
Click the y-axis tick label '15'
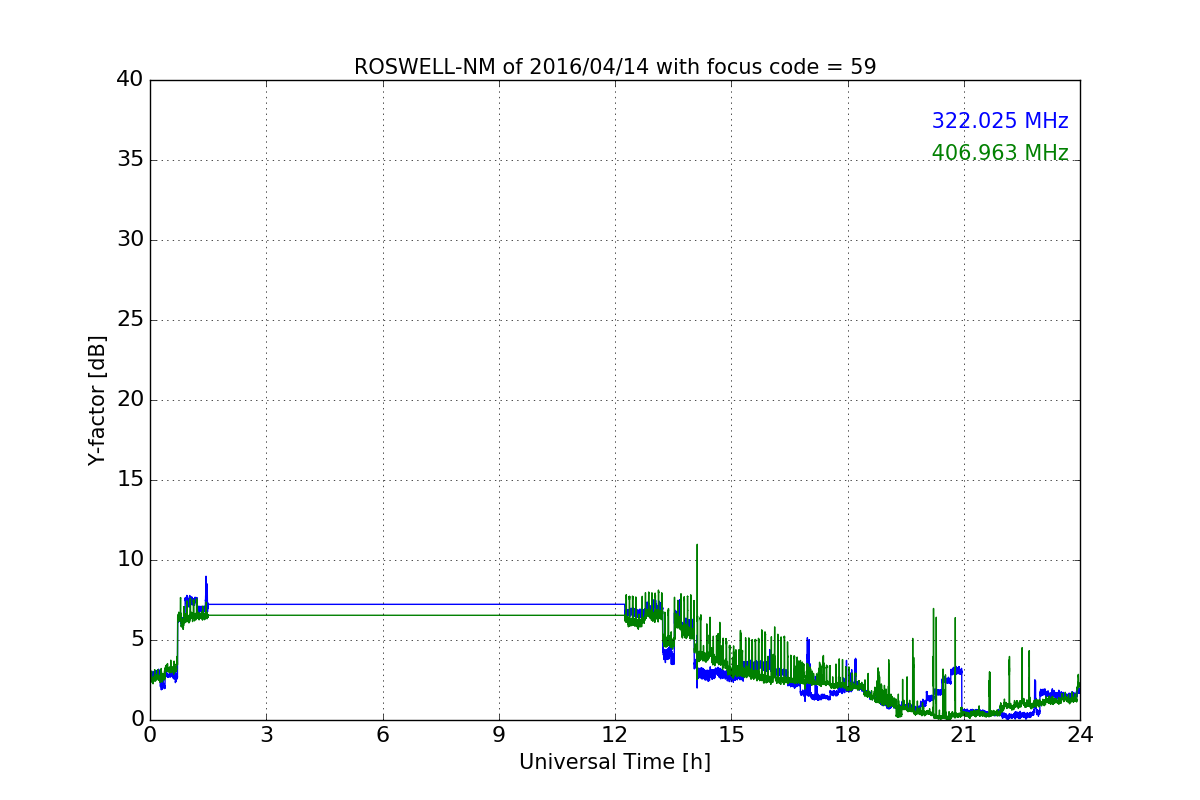coord(130,480)
